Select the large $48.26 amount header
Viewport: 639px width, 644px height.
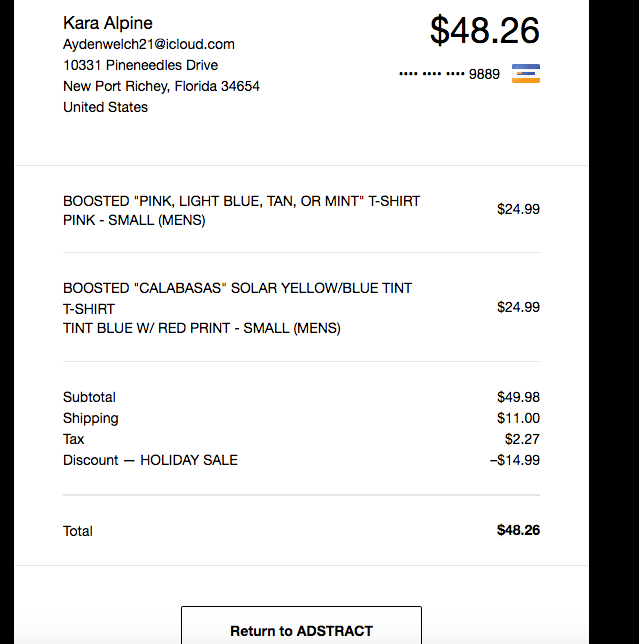485,30
